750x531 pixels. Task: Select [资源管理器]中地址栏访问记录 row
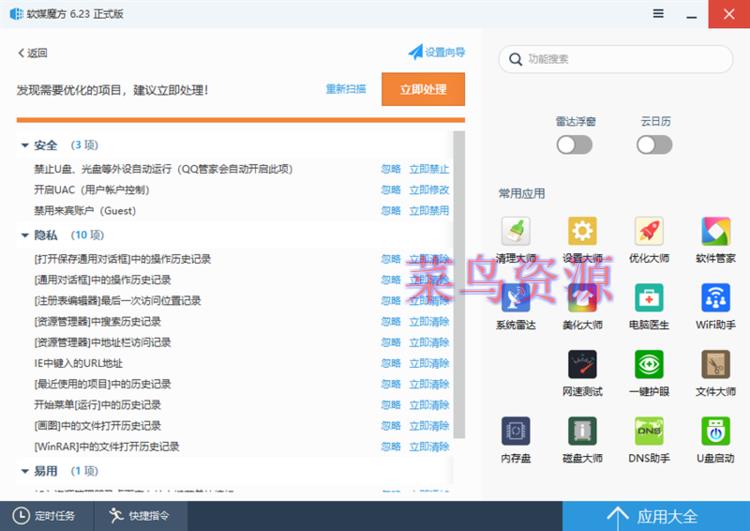point(234,343)
